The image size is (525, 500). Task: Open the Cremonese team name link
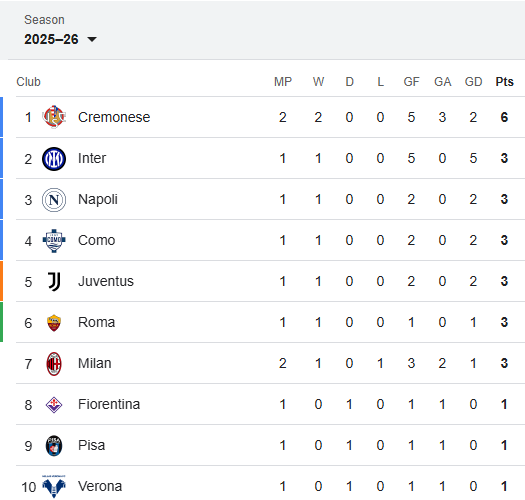click(x=114, y=117)
